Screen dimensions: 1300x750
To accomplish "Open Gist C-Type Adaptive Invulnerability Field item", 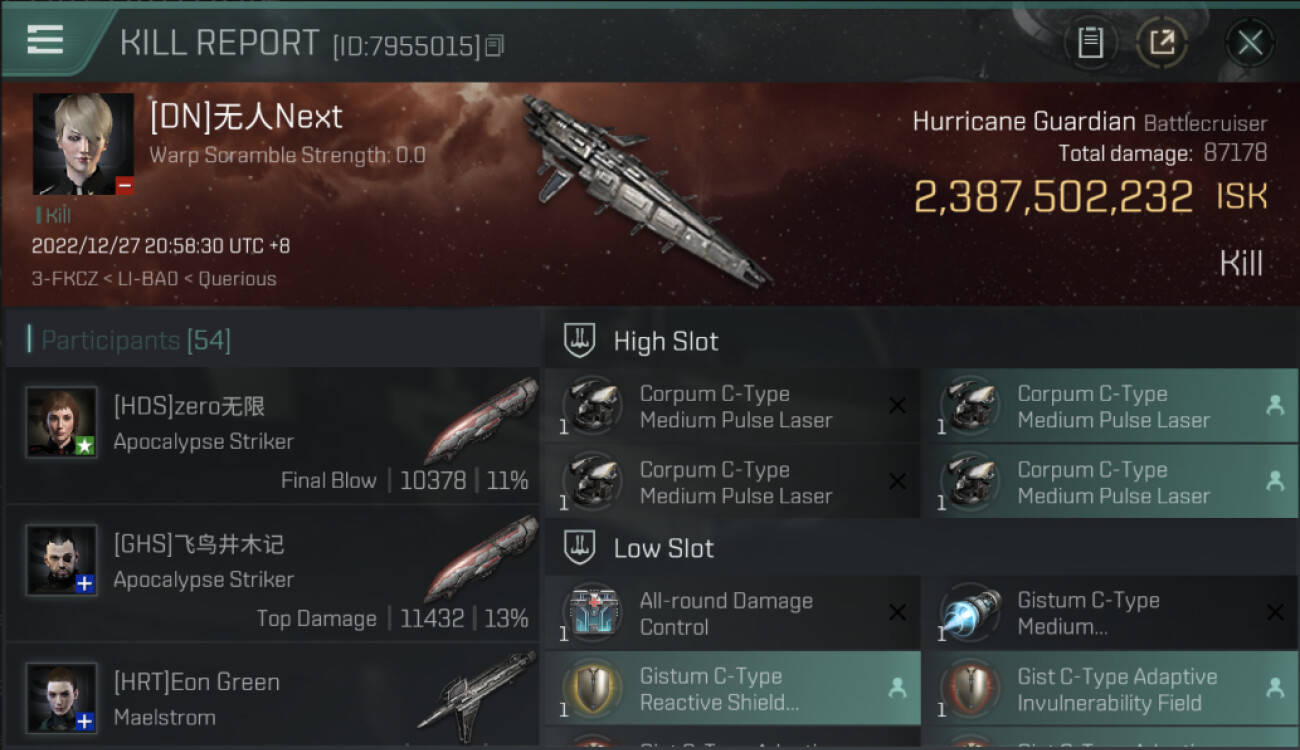I will click(x=1110, y=689).
